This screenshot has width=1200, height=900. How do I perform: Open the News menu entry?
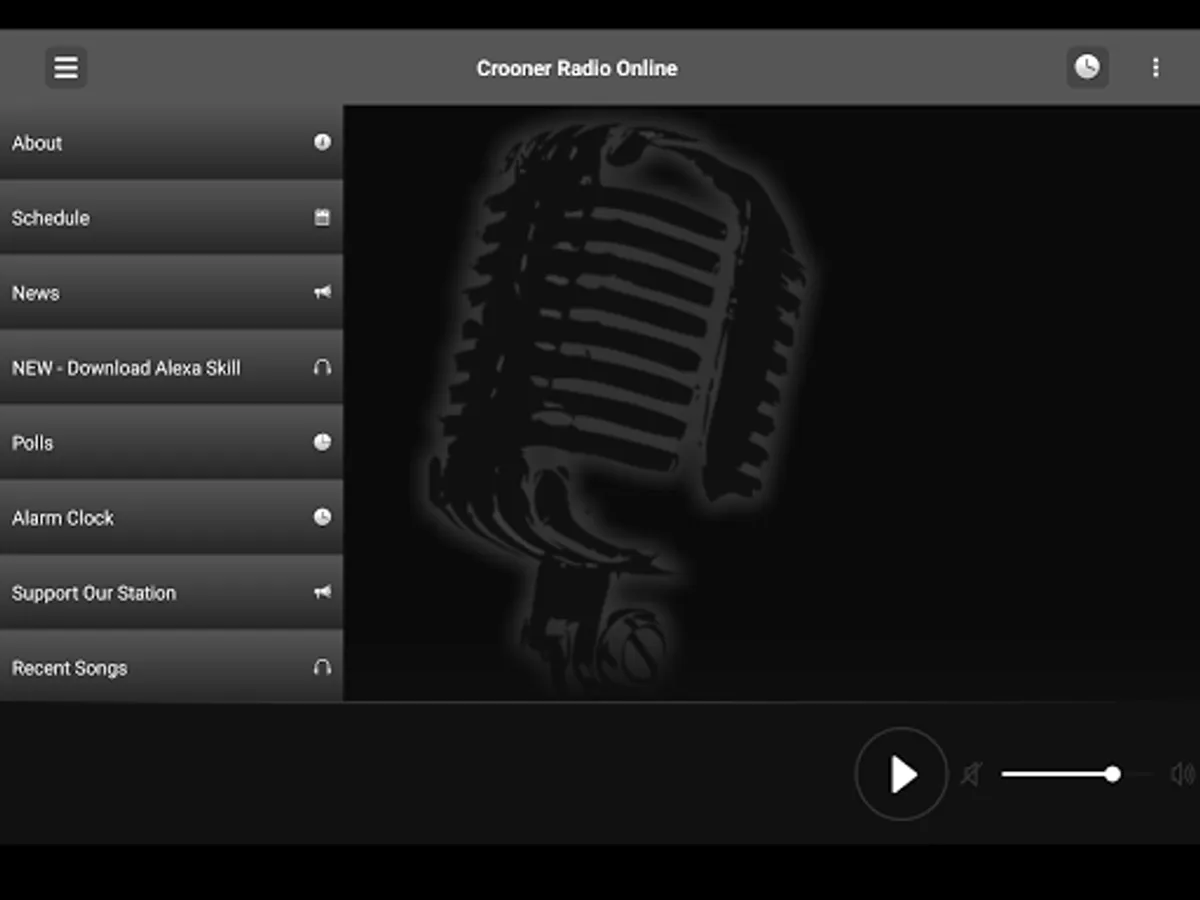171,292
